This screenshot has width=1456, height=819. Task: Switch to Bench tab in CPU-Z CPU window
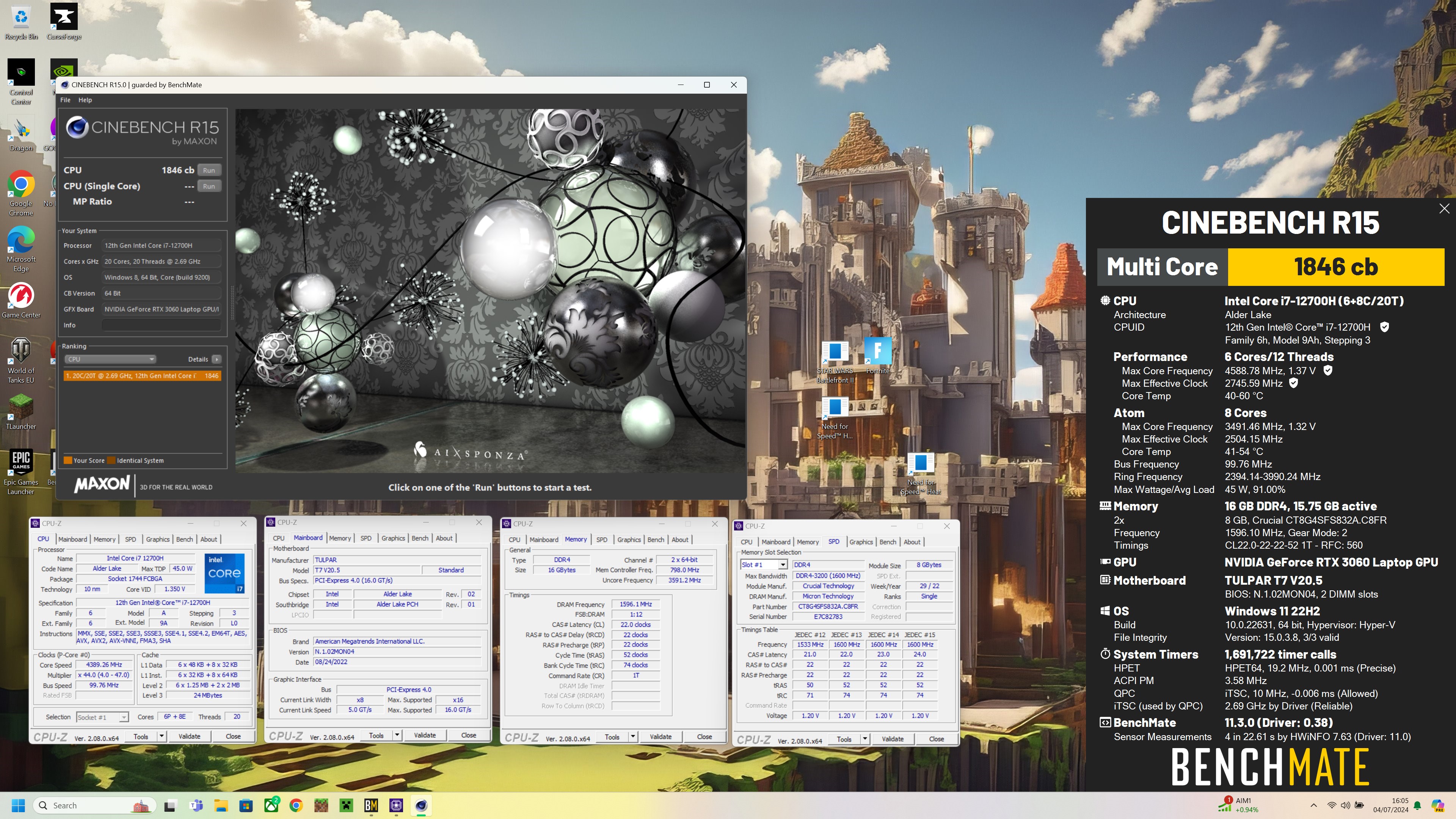click(184, 539)
